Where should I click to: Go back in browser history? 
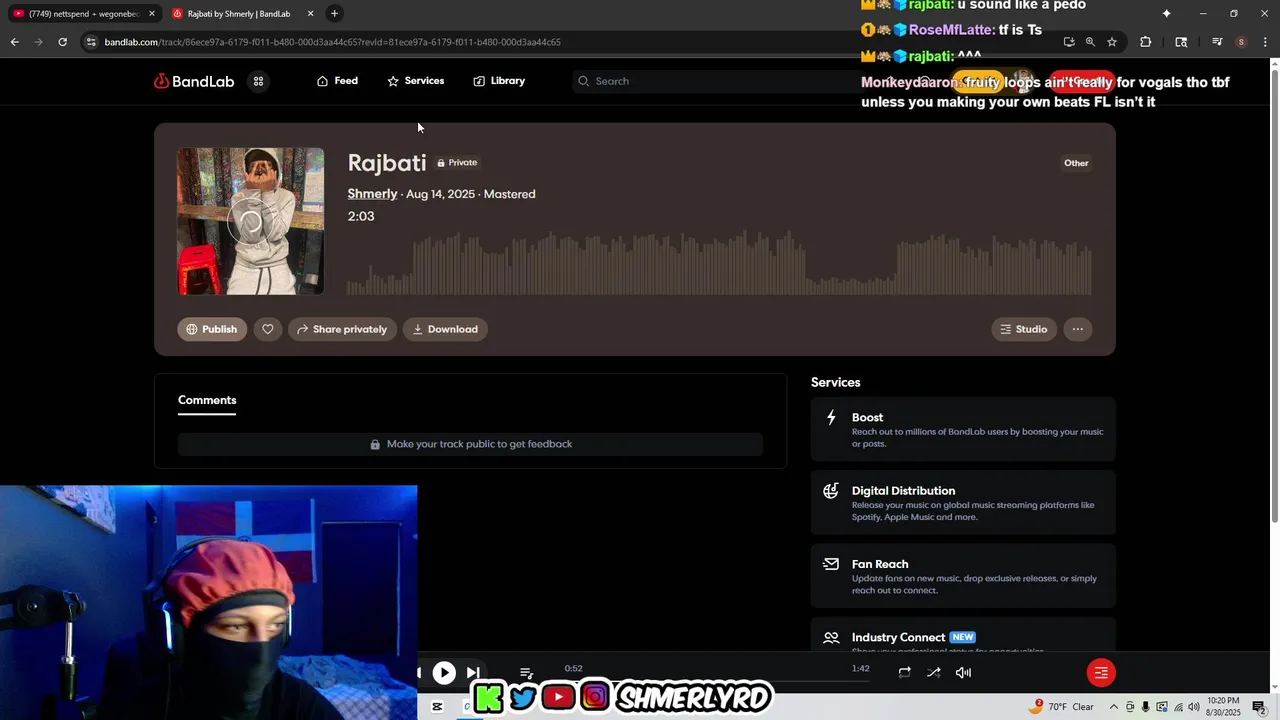14,42
